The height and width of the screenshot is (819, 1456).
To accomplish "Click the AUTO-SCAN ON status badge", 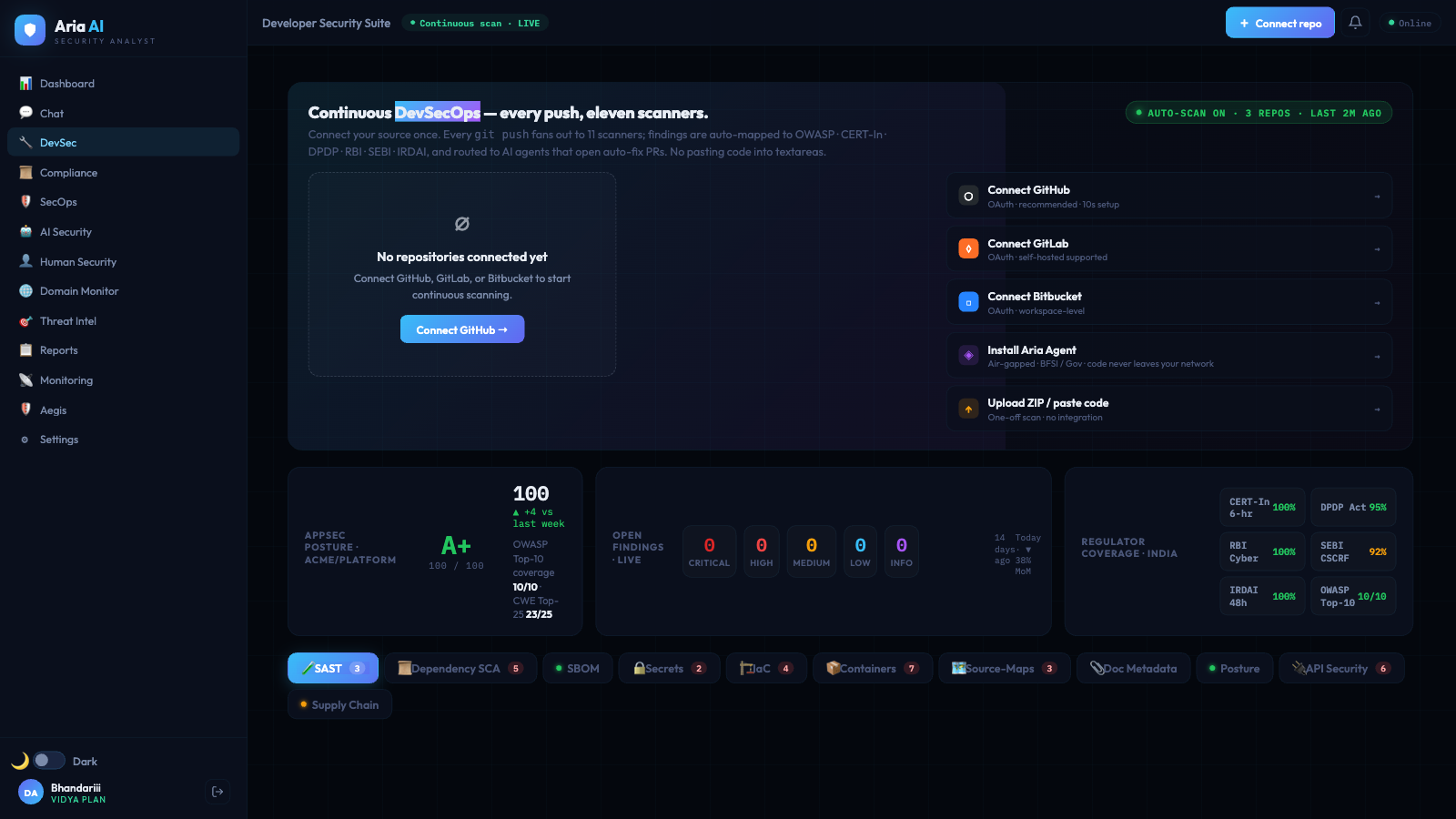I will 1259,113.
